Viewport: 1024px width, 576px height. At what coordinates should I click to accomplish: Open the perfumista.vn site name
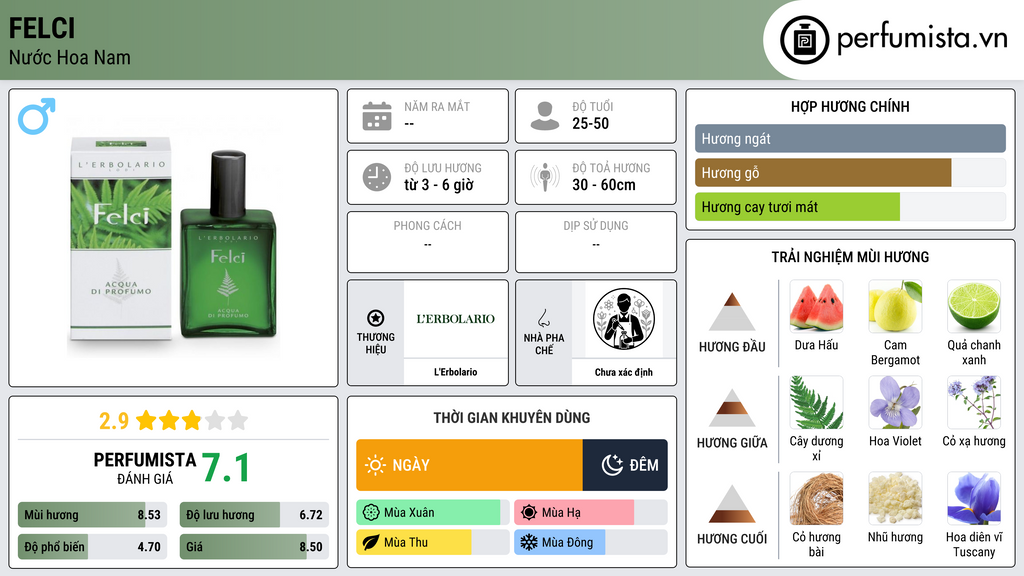coord(922,39)
